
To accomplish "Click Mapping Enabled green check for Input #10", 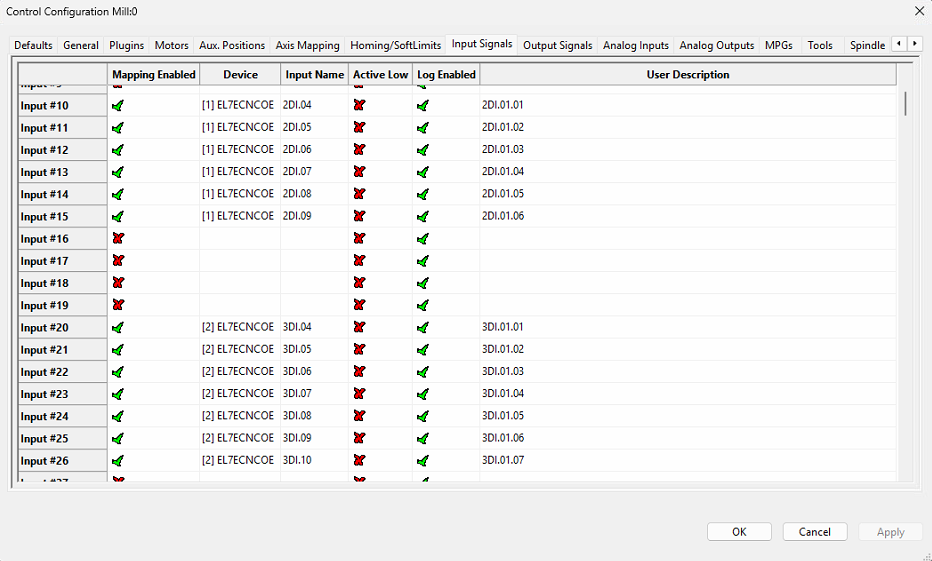I will (x=118, y=105).
